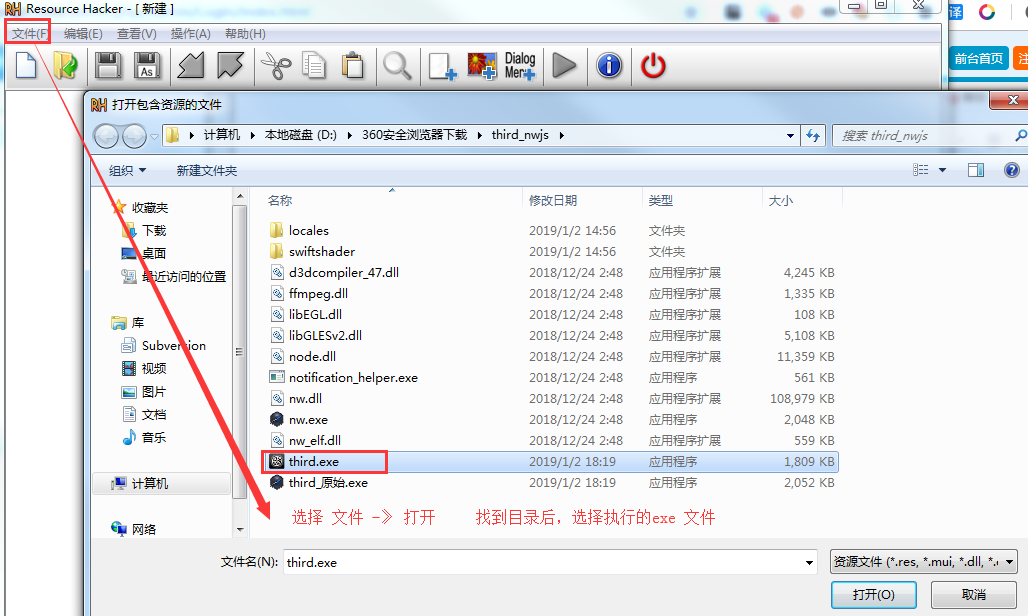Image resolution: width=1028 pixels, height=616 pixels.
Task: Select nw.exe in the file list
Action: click(308, 420)
